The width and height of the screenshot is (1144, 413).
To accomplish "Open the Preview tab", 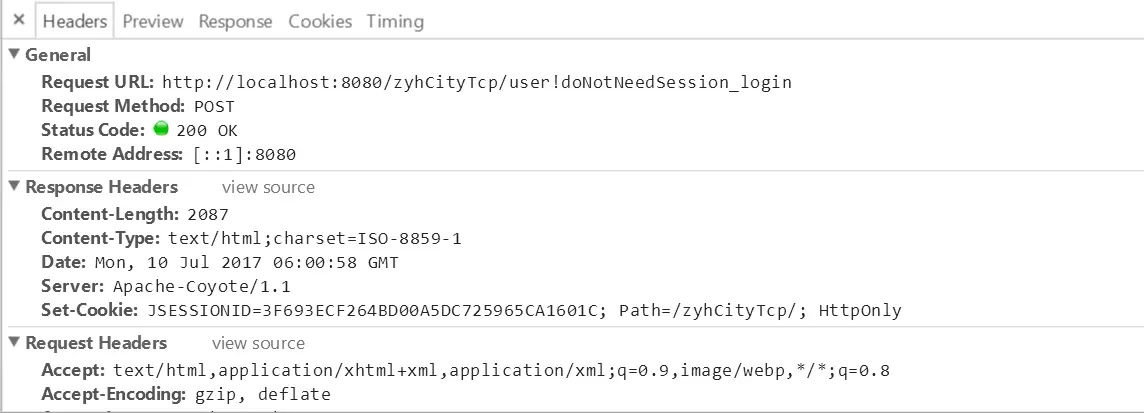I will pyautogui.click(x=153, y=21).
